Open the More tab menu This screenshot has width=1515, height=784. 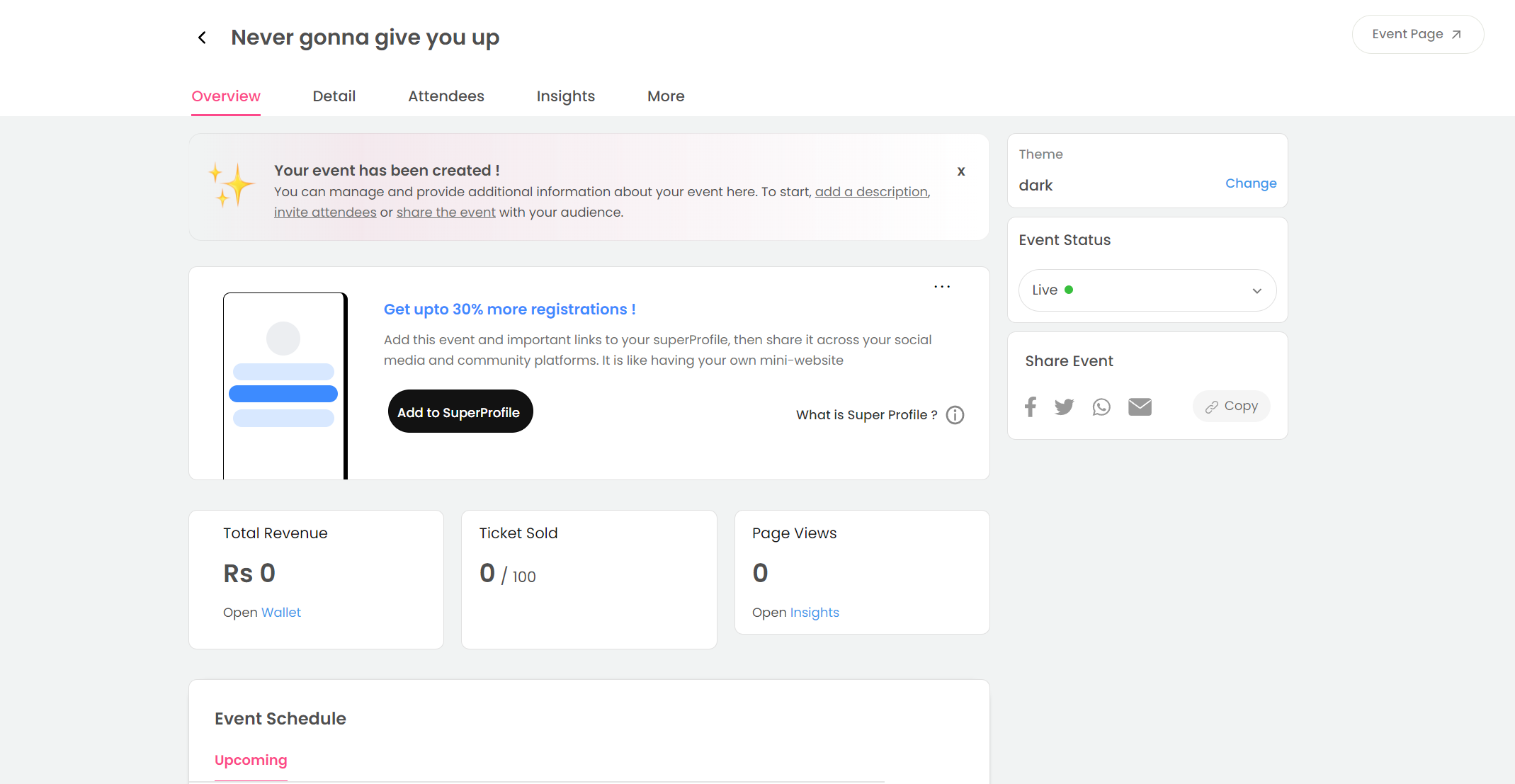666,96
